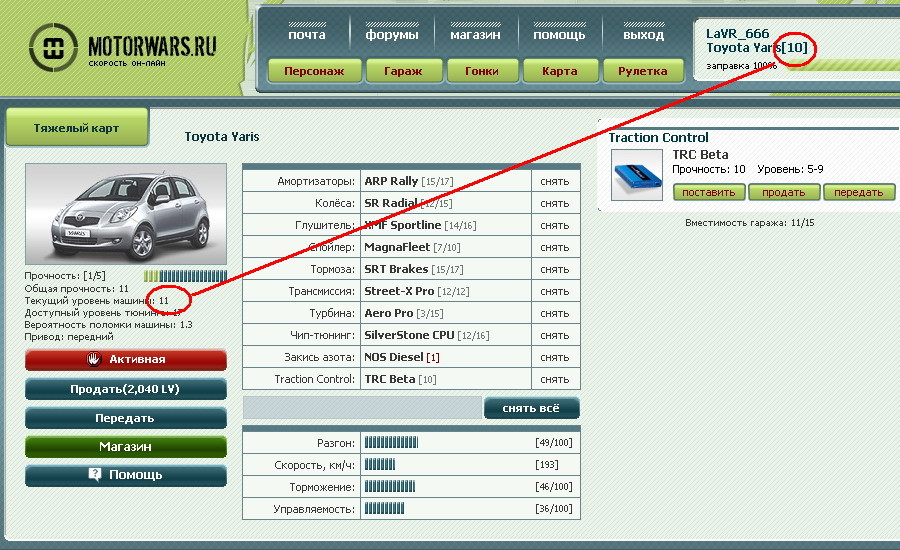Click the question icon on Помощь button
Viewport: 900px width, 550px height.
click(x=95, y=474)
